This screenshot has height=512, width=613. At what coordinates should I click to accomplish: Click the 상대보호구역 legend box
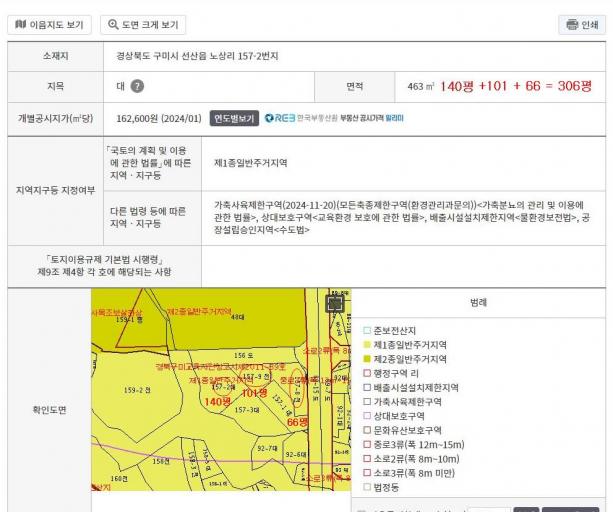[x=367, y=416]
